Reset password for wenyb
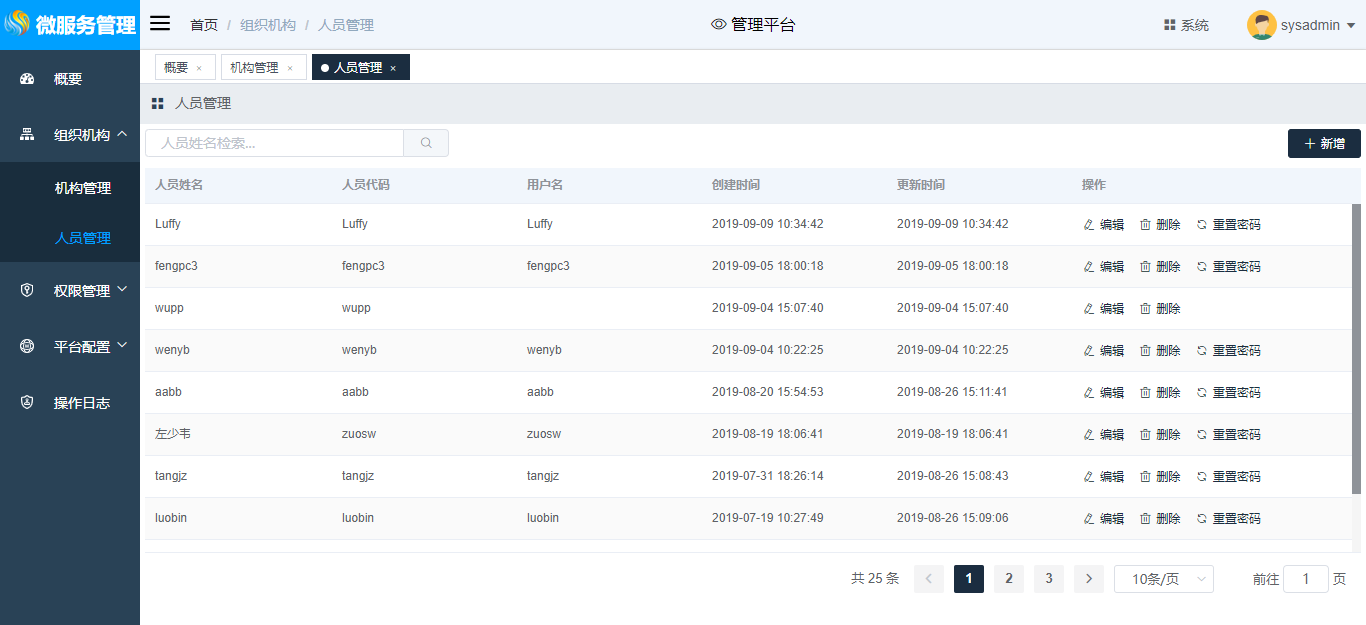The width and height of the screenshot is (1366, 625). pyautogui.click(x=1228, y=351)
